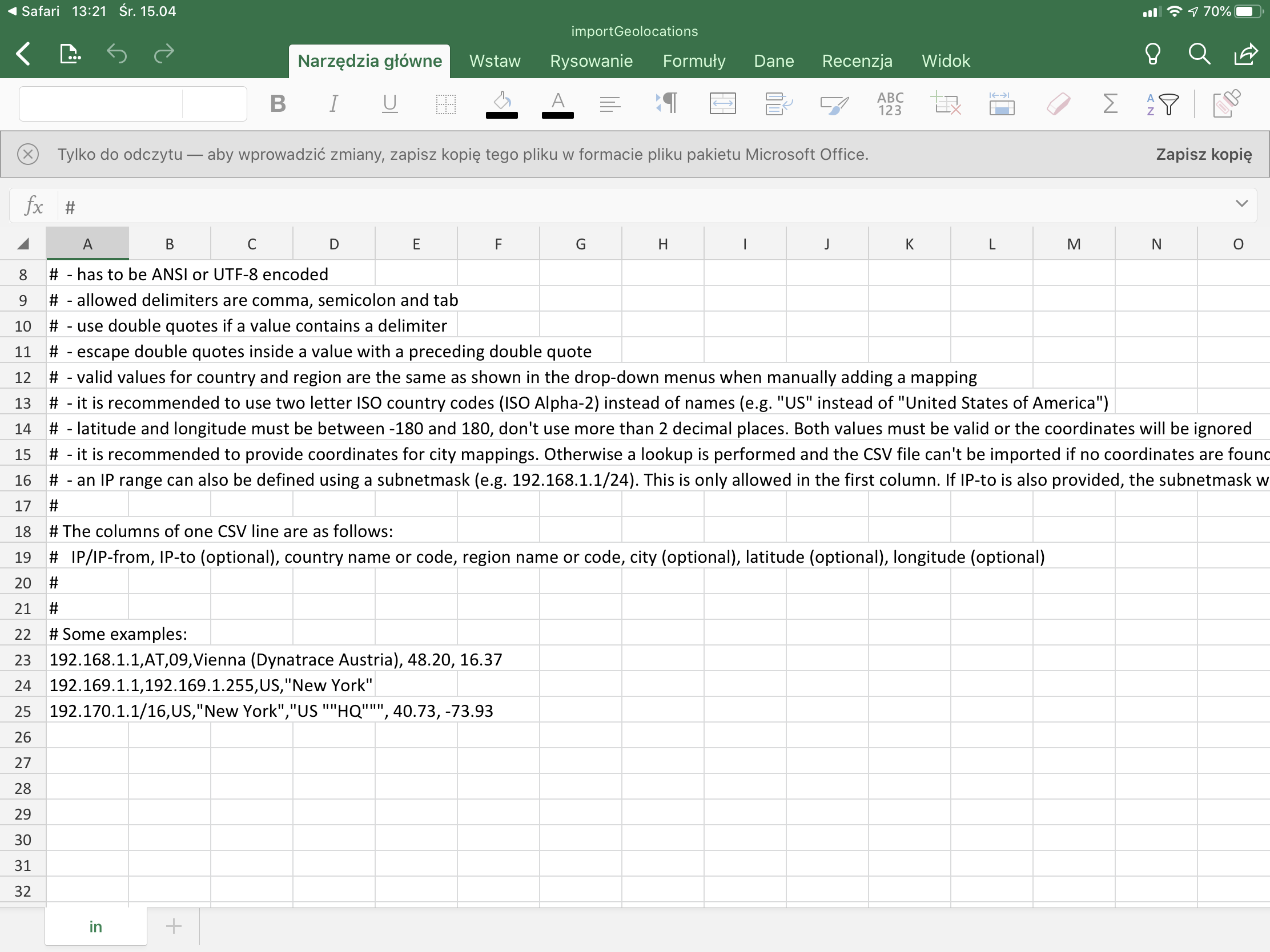Select column A header
This screenshot has height=952, width=1270.
click(87, 244)
